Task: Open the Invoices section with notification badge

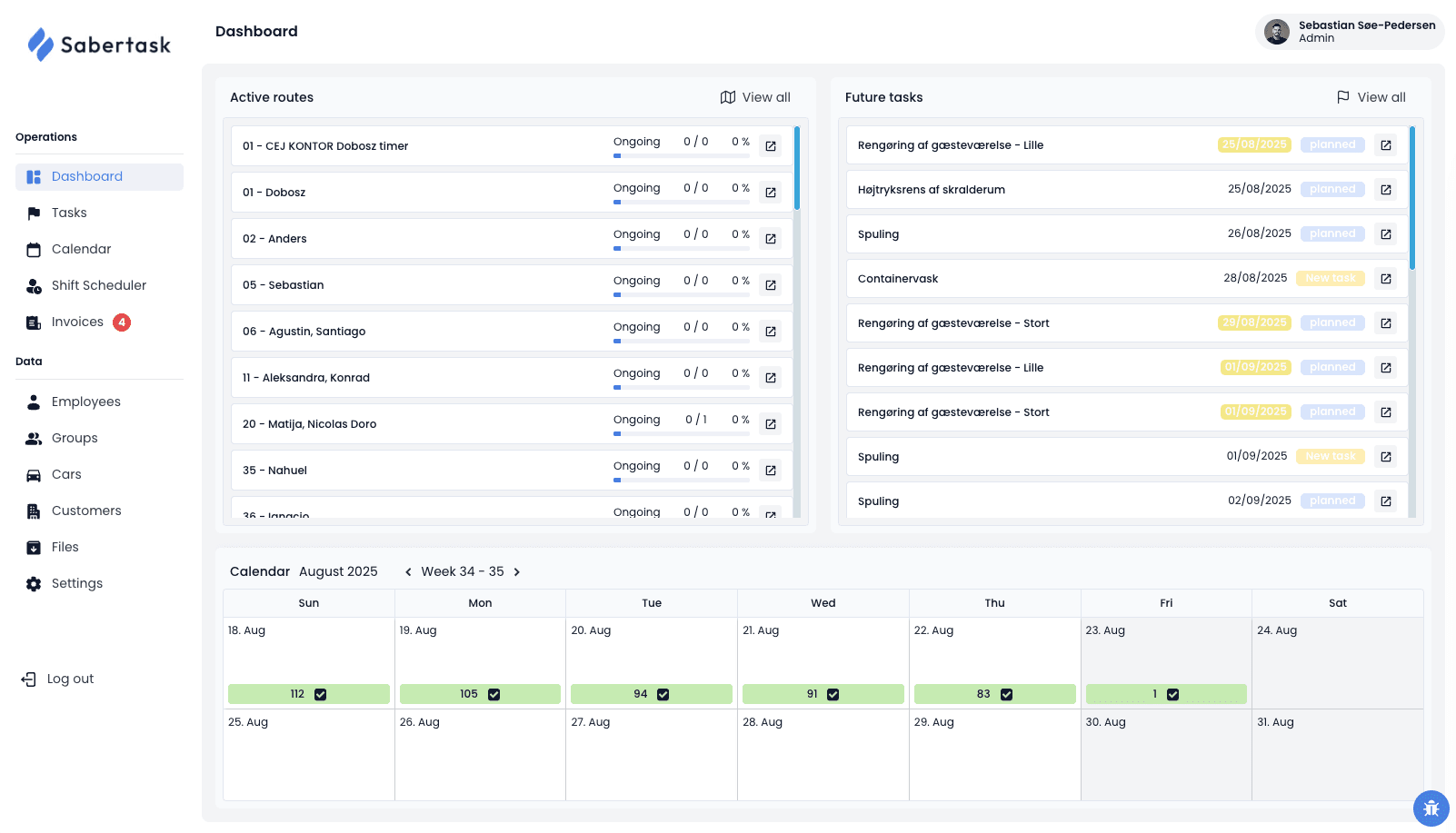Action: tap(78, 322)
